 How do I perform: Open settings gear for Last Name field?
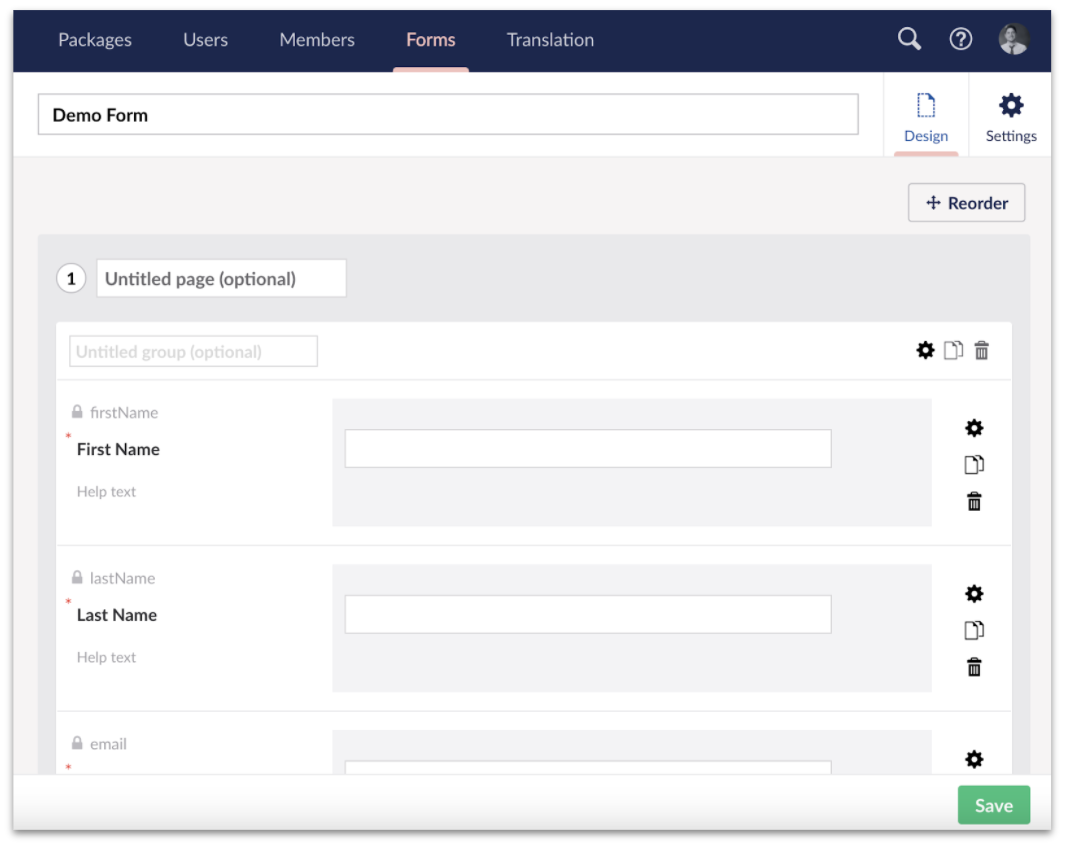tap(974, 594)
